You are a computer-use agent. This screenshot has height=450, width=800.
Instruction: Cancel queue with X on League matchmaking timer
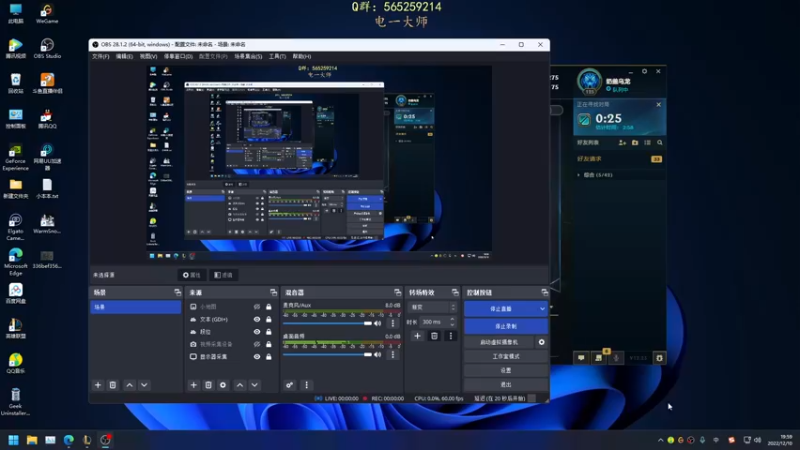point(658,105)
